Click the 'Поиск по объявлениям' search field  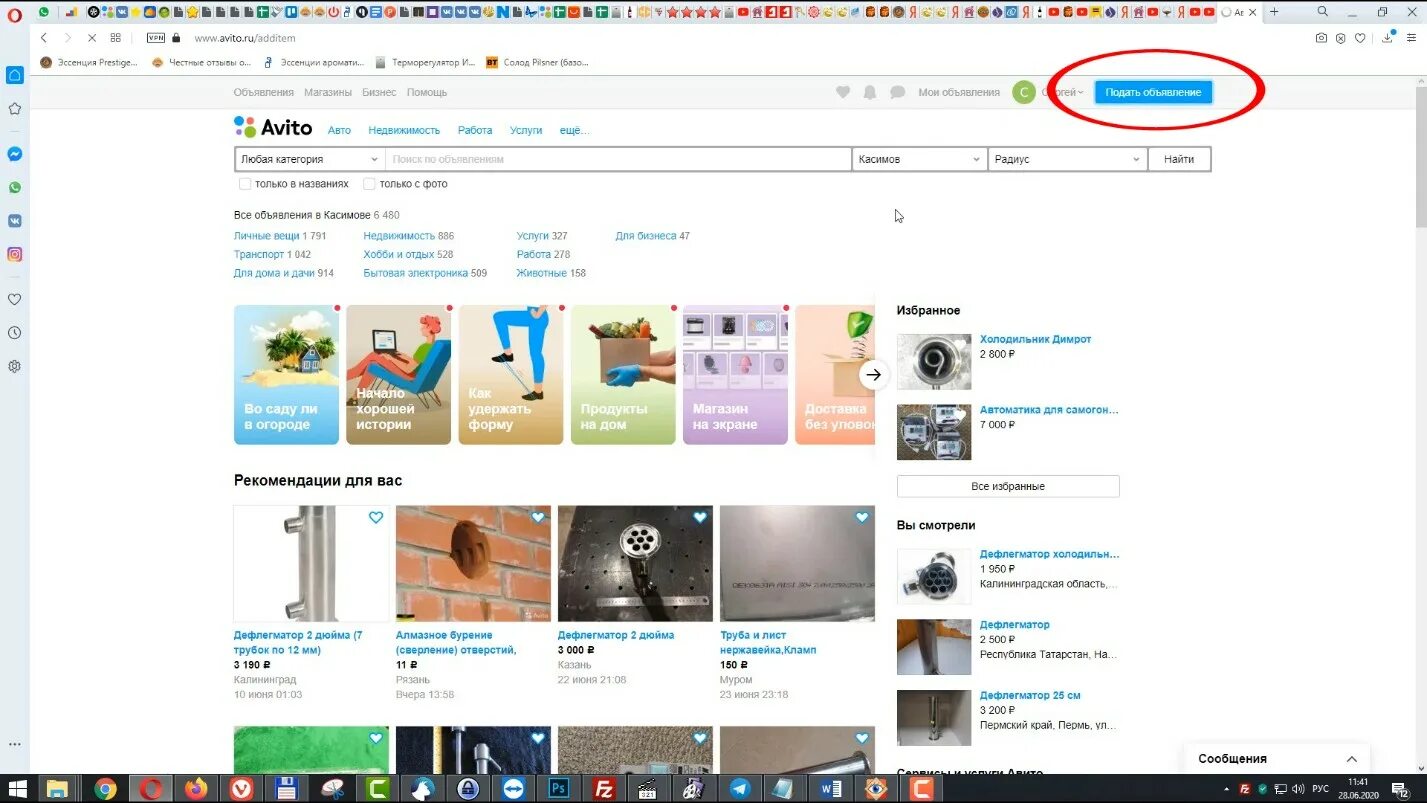(619, 159)
